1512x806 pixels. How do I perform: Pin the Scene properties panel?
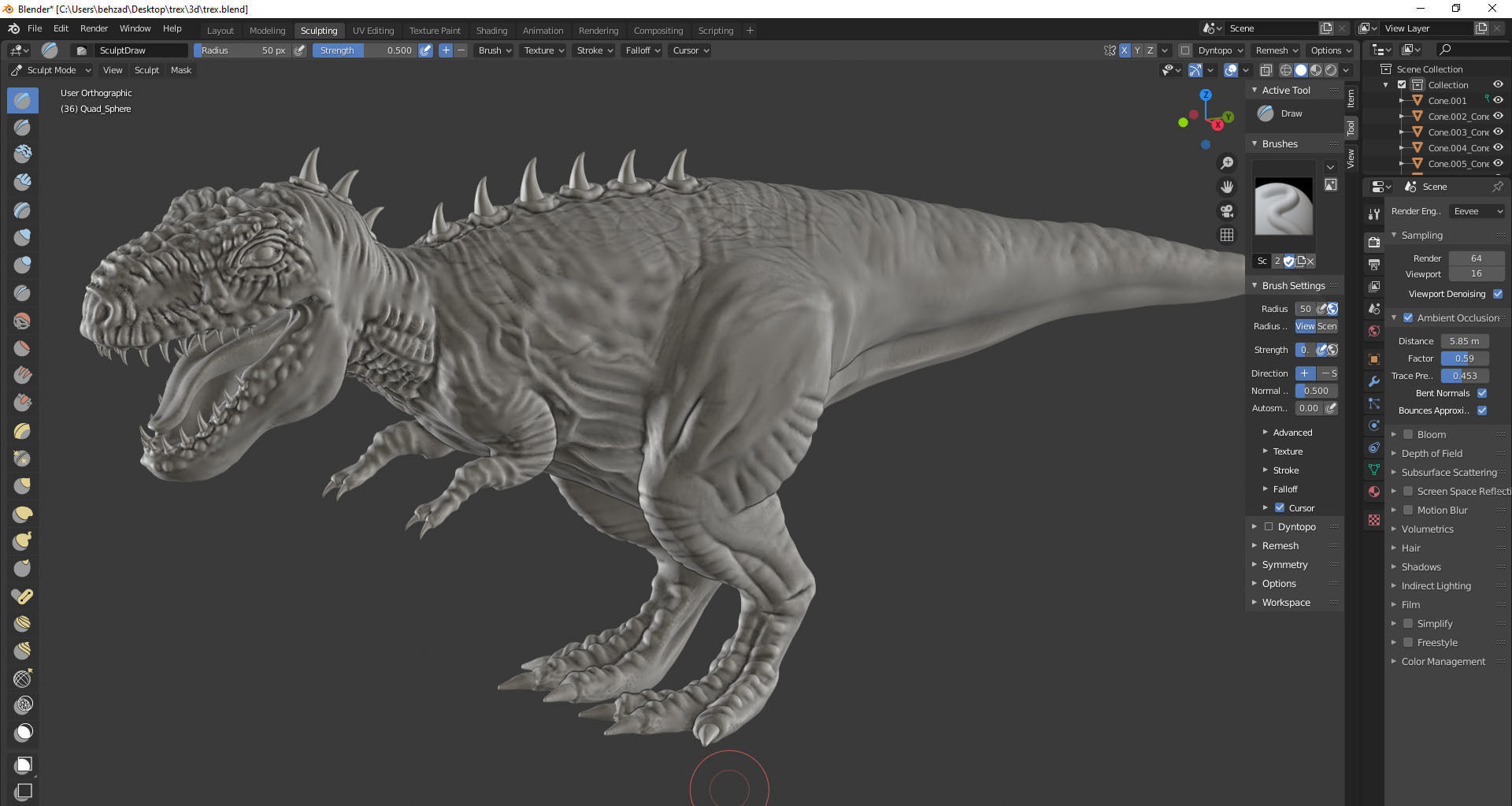pyautogui.click(x=1497, y=187)
